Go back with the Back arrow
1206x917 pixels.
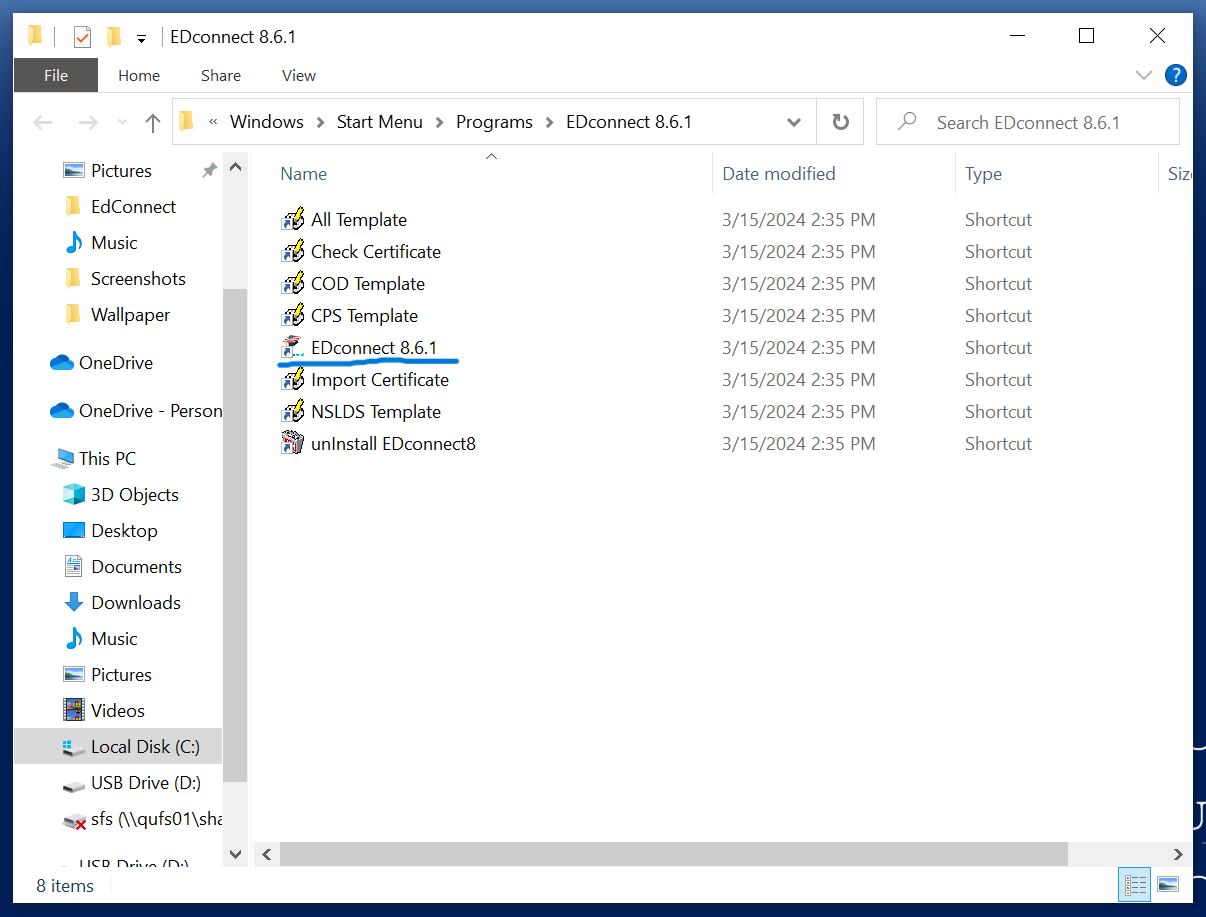[x=42, y=123]
